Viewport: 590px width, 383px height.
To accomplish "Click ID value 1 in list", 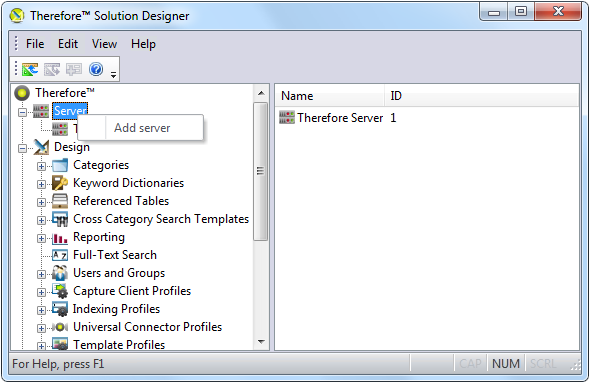I will (393, 118).
